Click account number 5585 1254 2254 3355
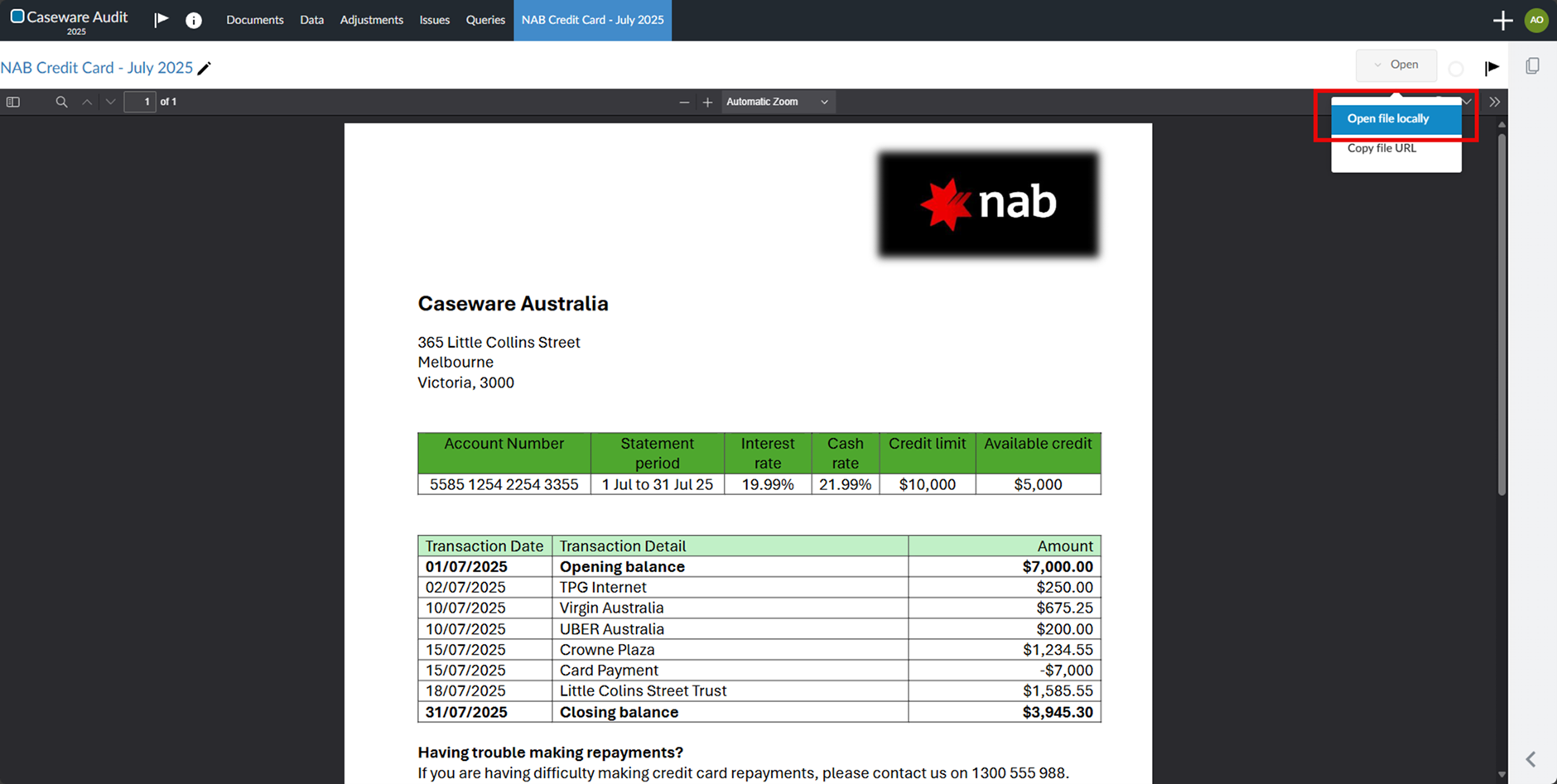 tap(504, 484)
